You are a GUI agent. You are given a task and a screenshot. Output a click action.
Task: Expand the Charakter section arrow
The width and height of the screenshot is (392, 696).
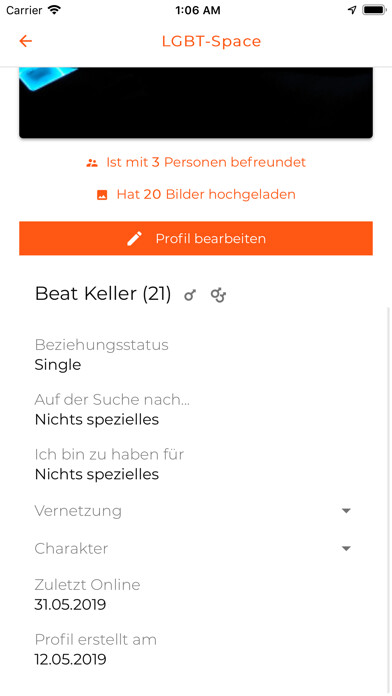point(346,549)
